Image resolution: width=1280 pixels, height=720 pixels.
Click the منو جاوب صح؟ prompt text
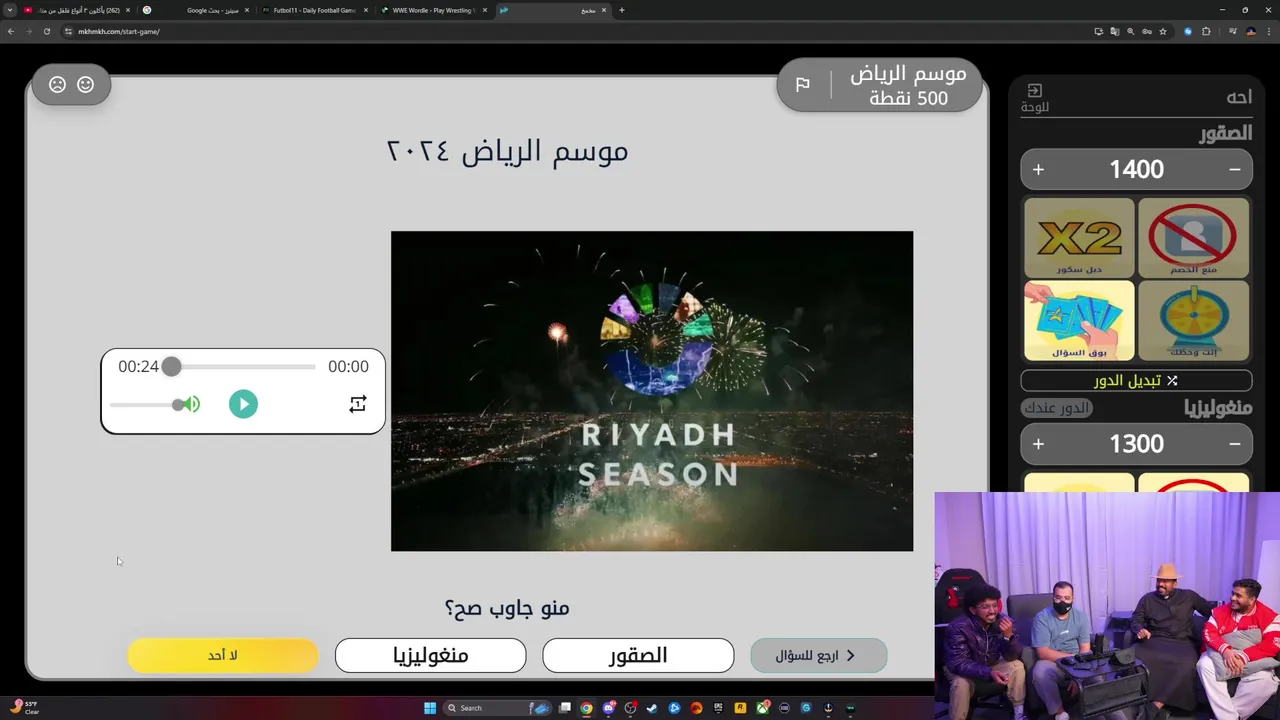tap(507, 607)
